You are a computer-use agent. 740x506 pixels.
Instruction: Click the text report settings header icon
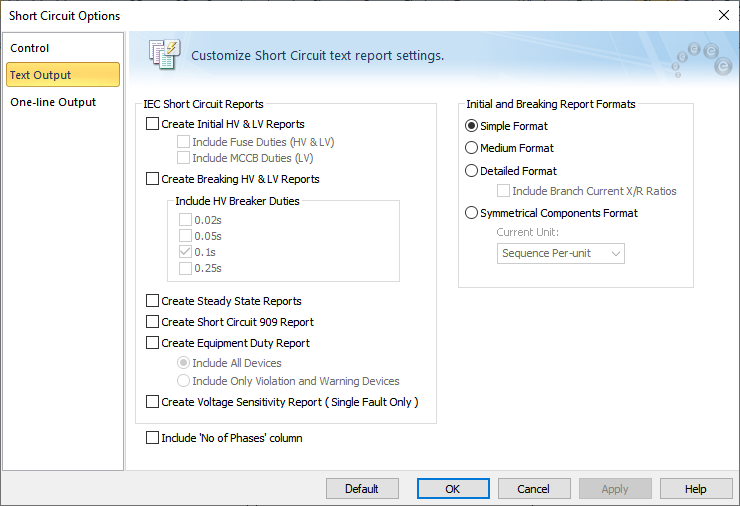(x=163, y=55)
